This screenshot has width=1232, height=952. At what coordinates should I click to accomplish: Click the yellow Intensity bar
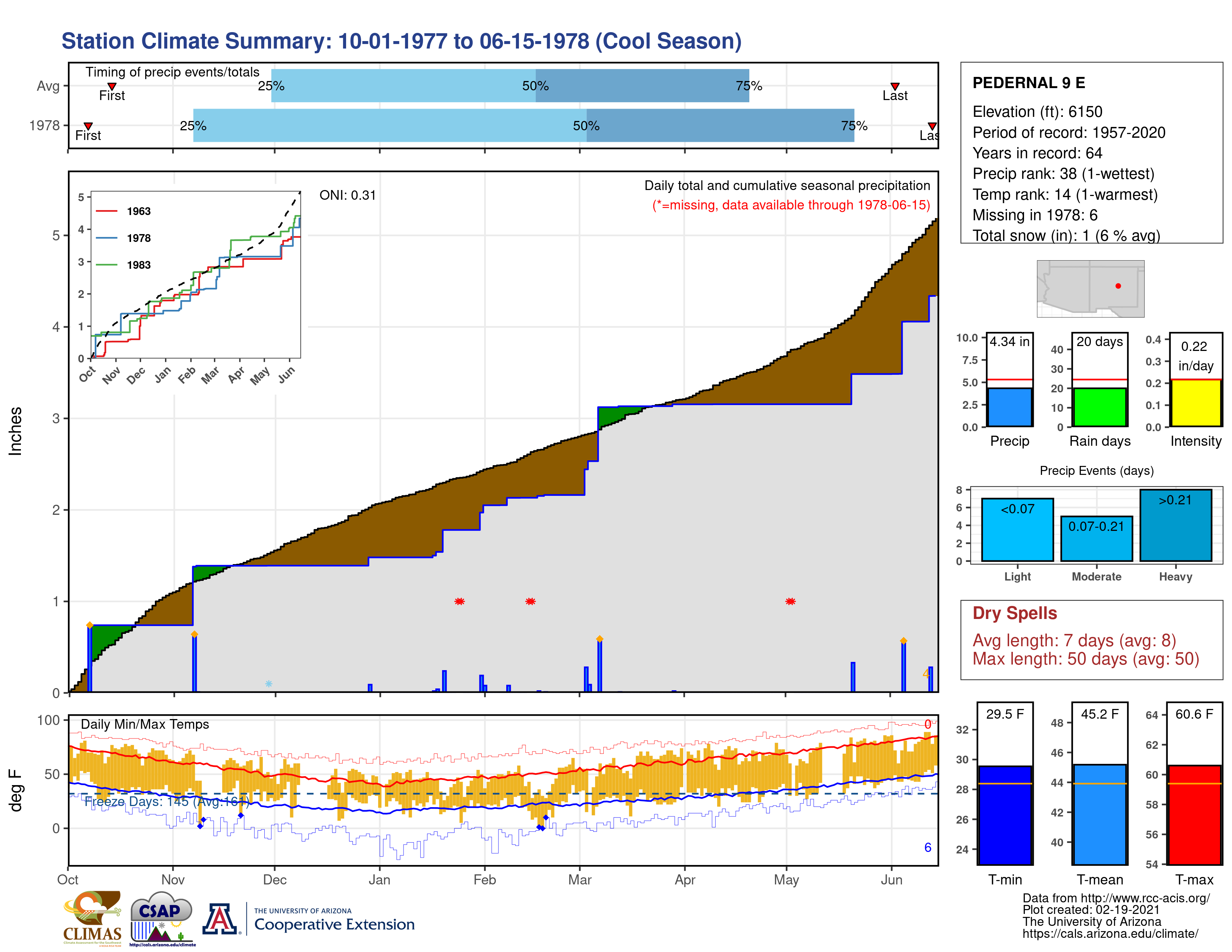[1196, 403]
